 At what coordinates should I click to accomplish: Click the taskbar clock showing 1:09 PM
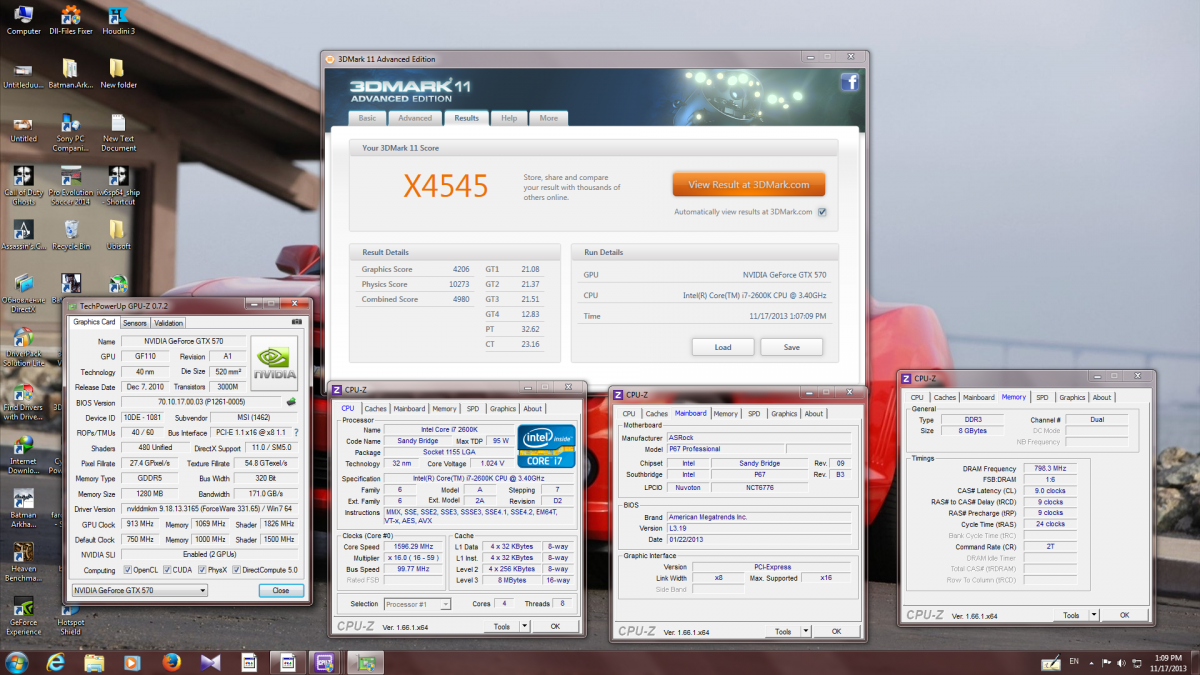tap(1167, 661)
